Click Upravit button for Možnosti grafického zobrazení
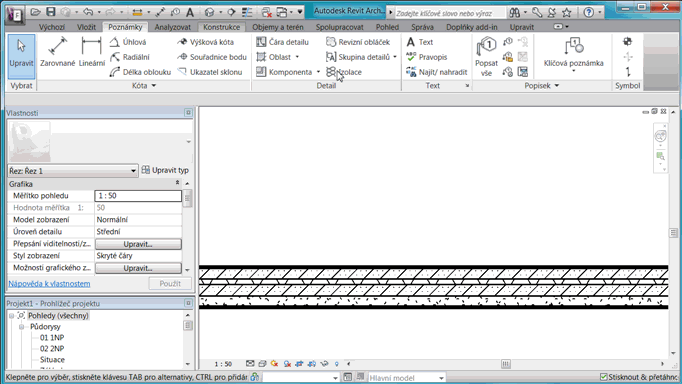 tap(138, 268)
